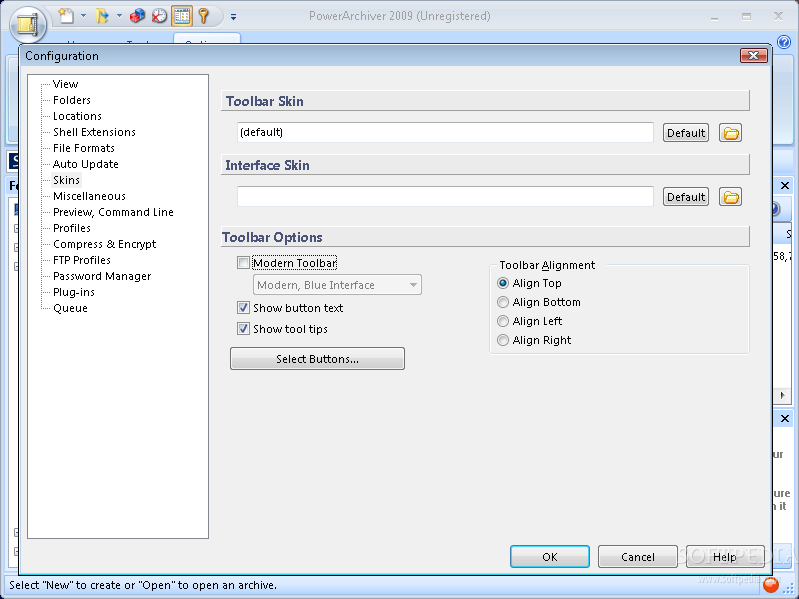Browse for a Toolbar Skin folder icon
The image size is (799, 599).
730,133
